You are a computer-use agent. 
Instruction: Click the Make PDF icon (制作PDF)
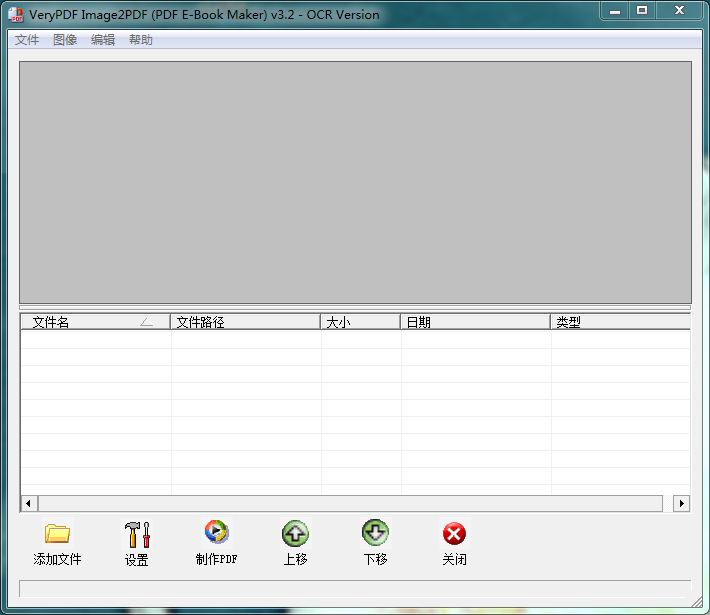[216, 532]
